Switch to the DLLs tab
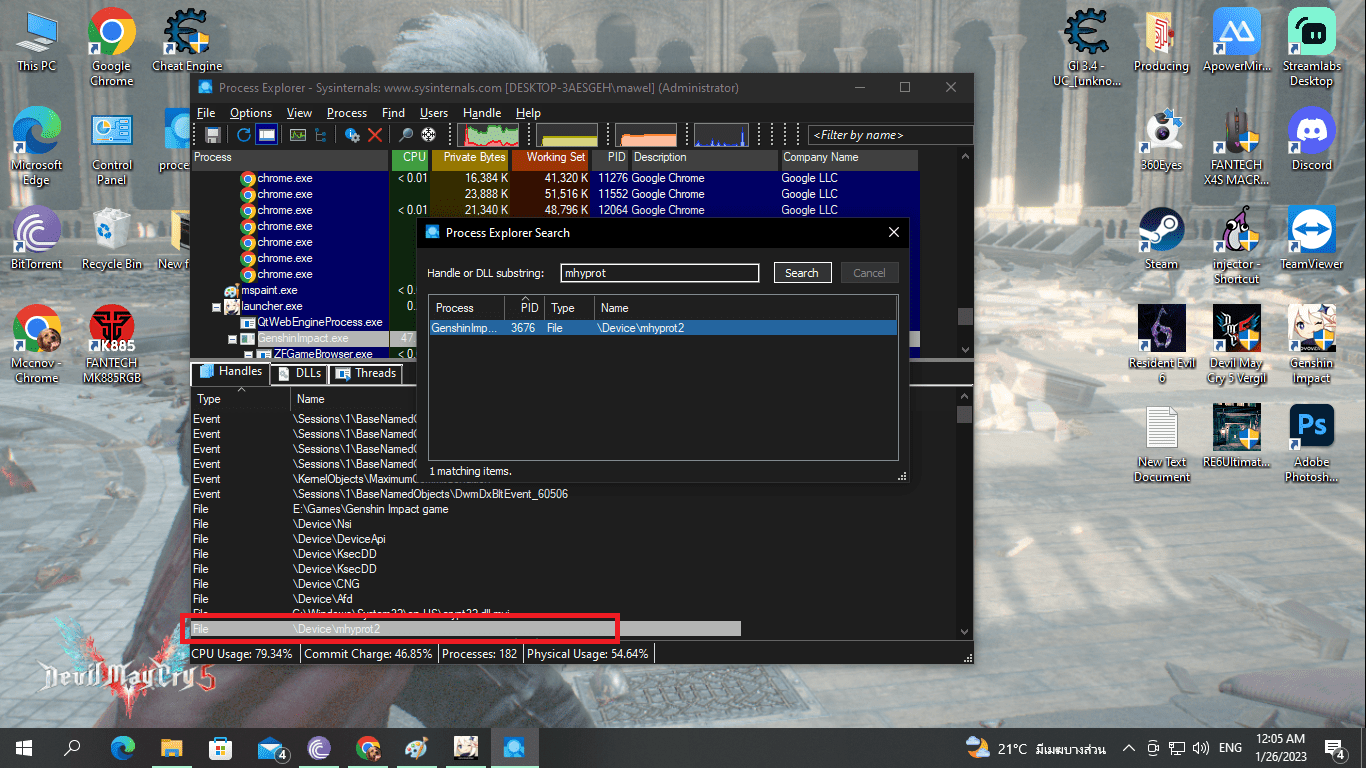Viewport: 1366px width, 768px height. pyautogui.click(x=299, y=373)
